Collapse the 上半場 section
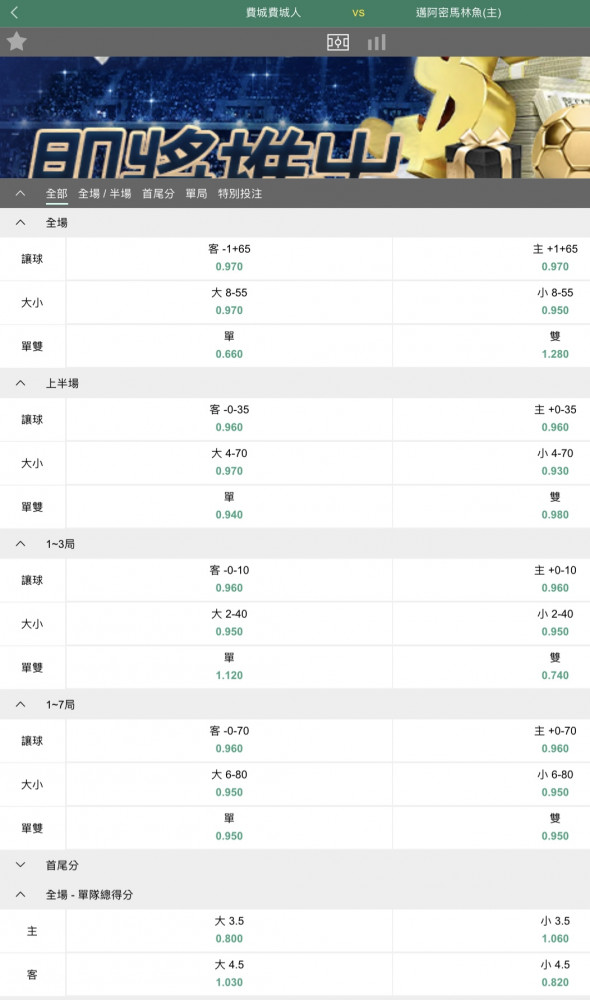Screen dimensions: 590x1000 20,383
